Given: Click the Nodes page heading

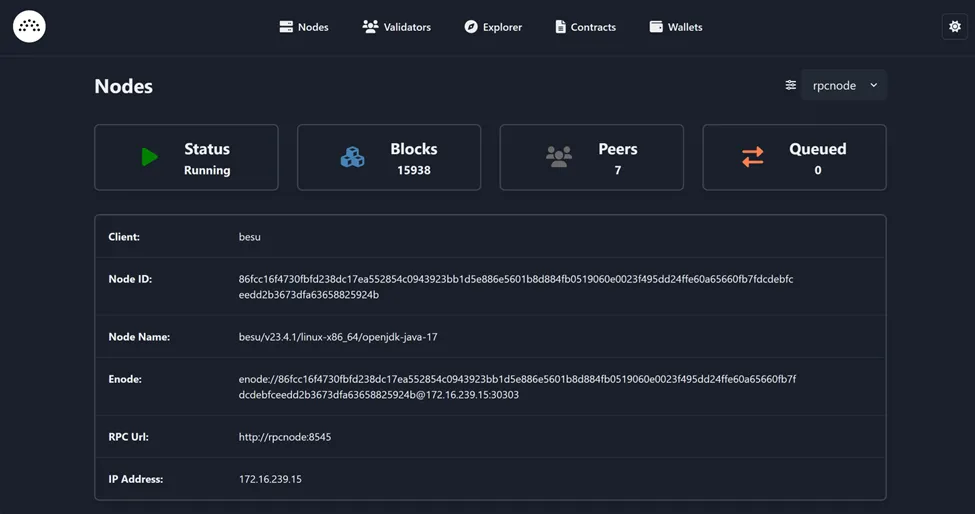Looking at the screenshot, I should (124, 86).
